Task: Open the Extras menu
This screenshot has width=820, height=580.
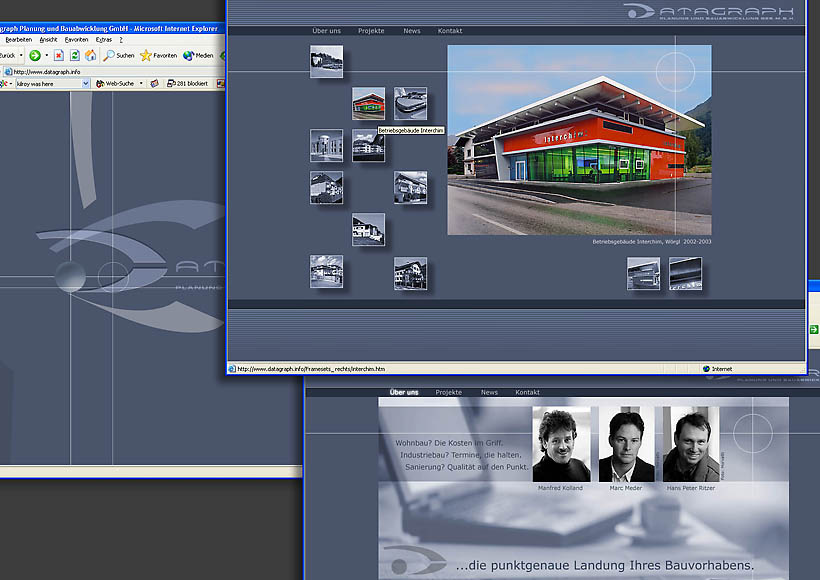Action: pyautogui.click(x=101, y=39)
